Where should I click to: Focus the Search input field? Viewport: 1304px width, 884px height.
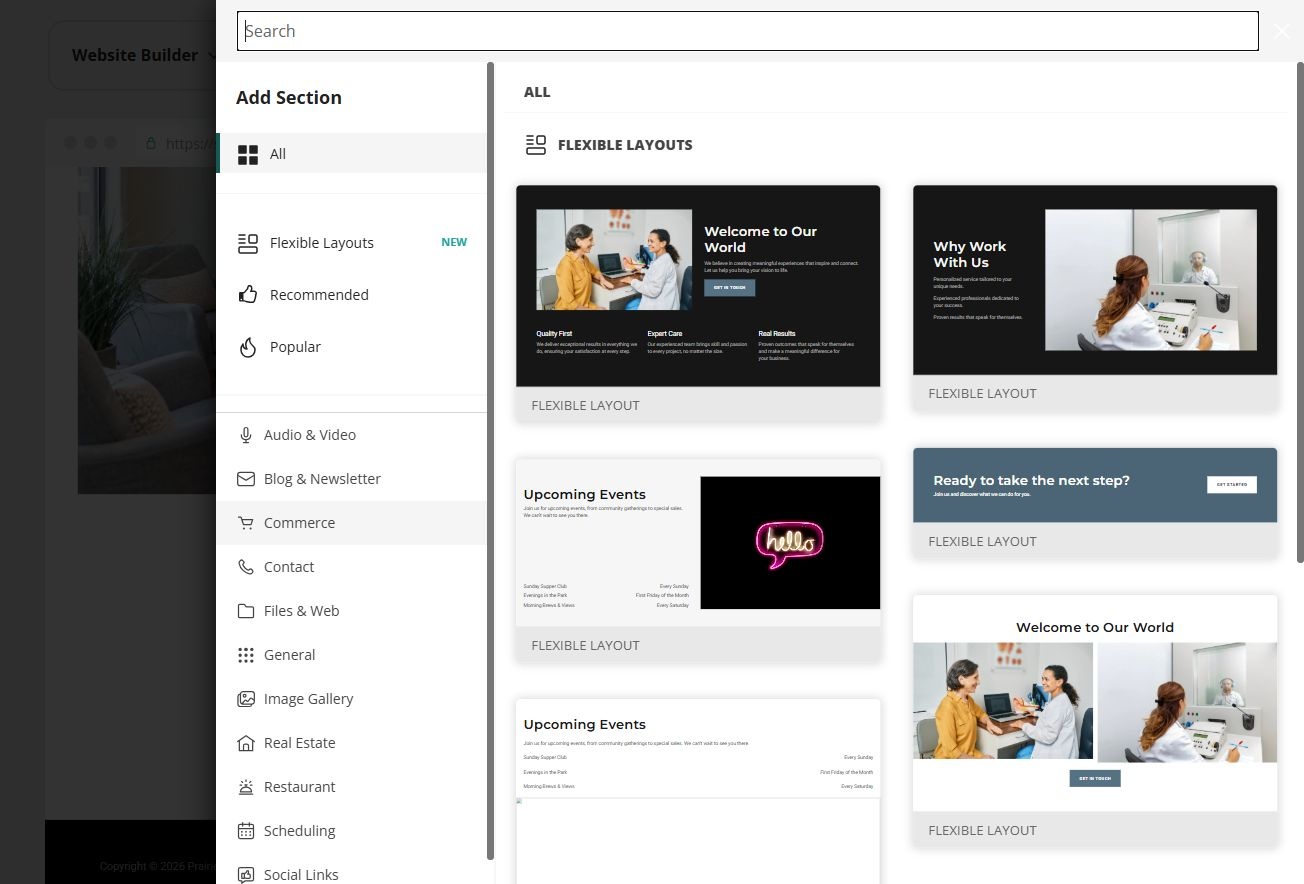(x=747, y=31)
